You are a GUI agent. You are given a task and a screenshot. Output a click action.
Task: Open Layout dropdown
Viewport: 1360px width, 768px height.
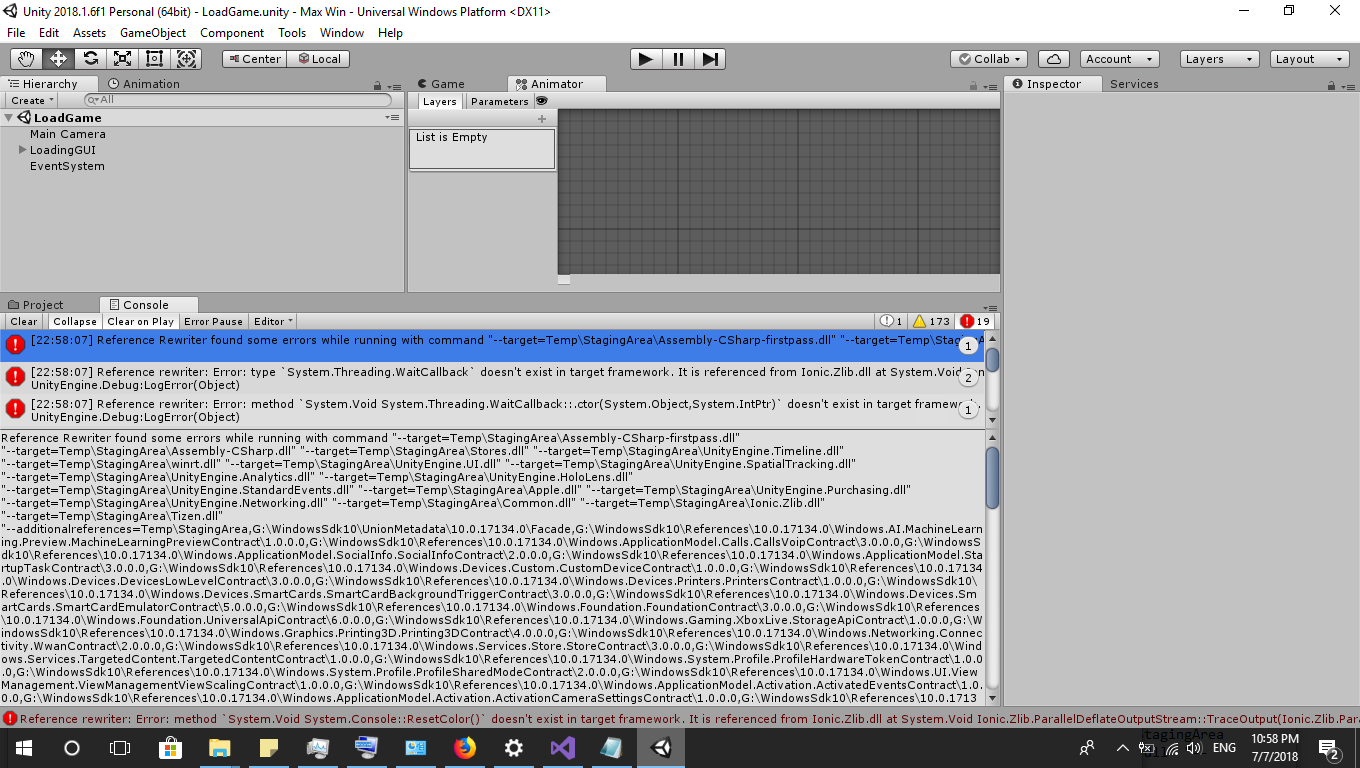point(1310,59)
